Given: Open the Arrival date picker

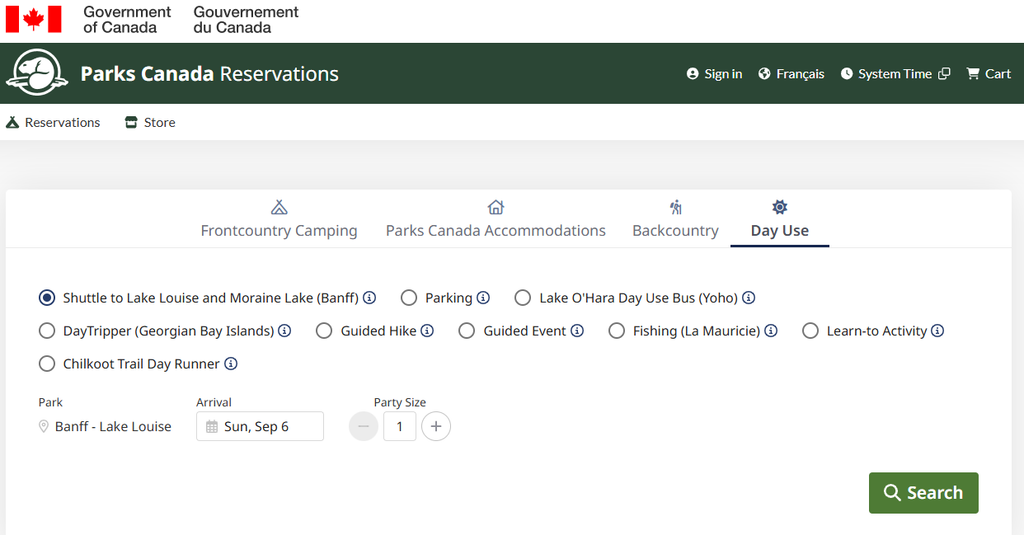Looking at the screenshot, I should coord(260,427).
